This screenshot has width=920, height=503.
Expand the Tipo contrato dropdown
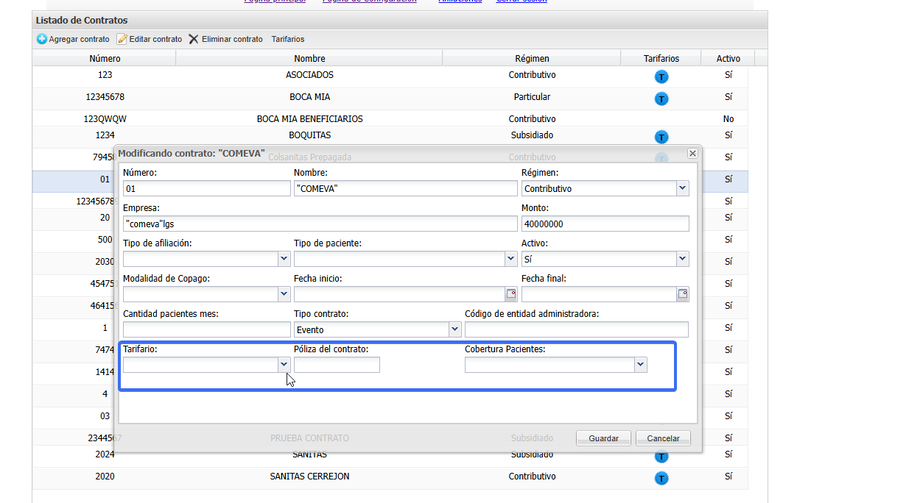click(454, 329)
